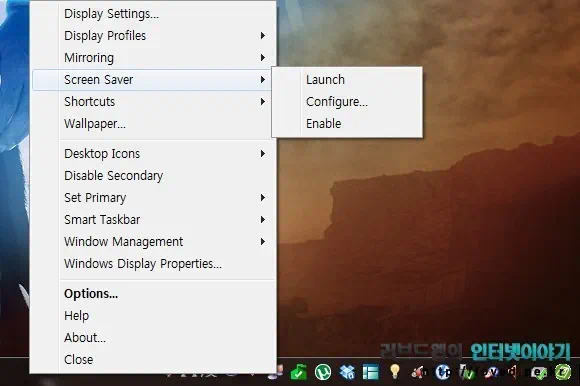Open the Wallpaper dialog entry
Image resolution: width=580 pixels, height=386 pixels.
pos(153,123)
